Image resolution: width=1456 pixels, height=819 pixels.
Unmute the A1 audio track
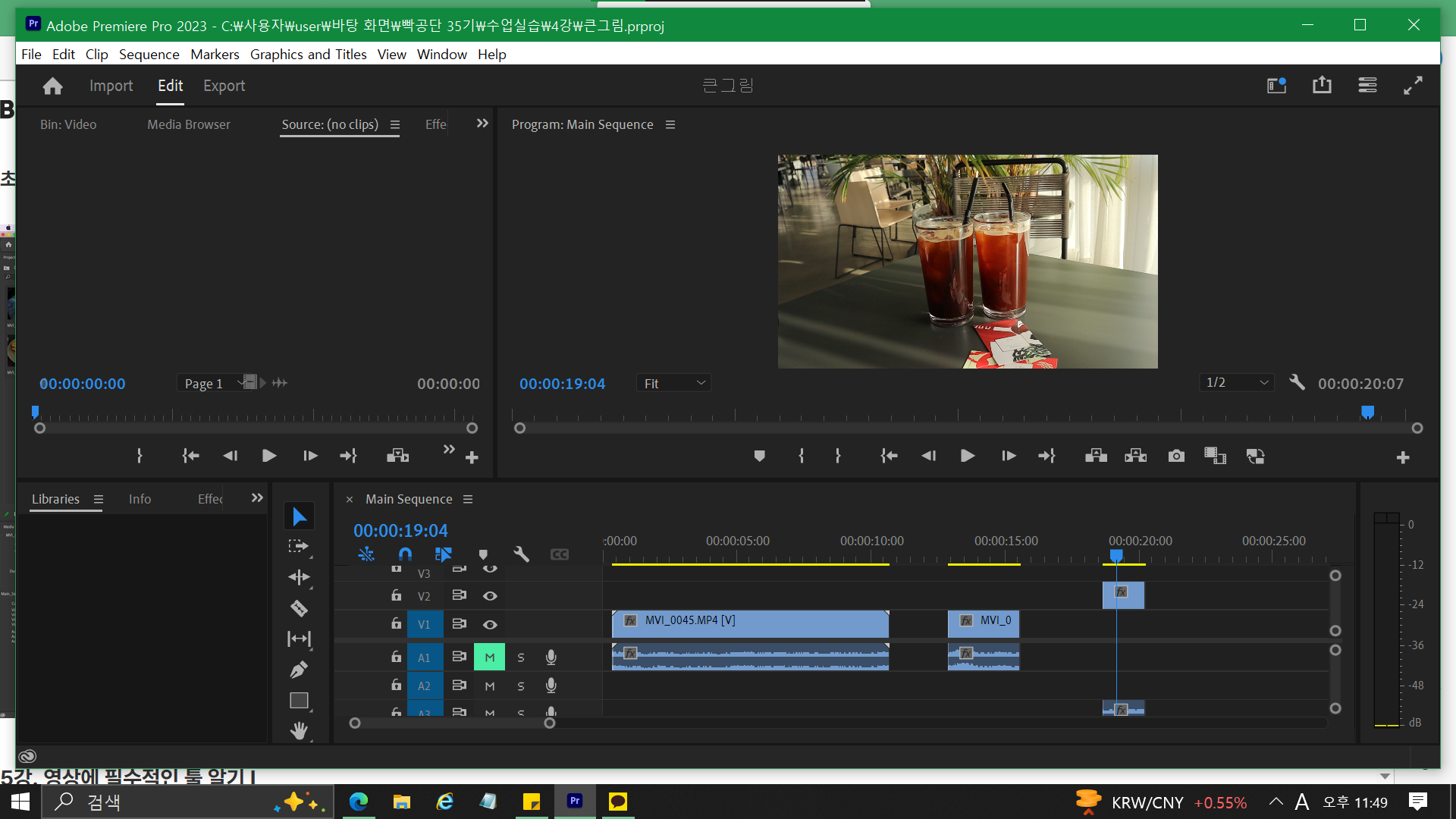pos(489,657)
